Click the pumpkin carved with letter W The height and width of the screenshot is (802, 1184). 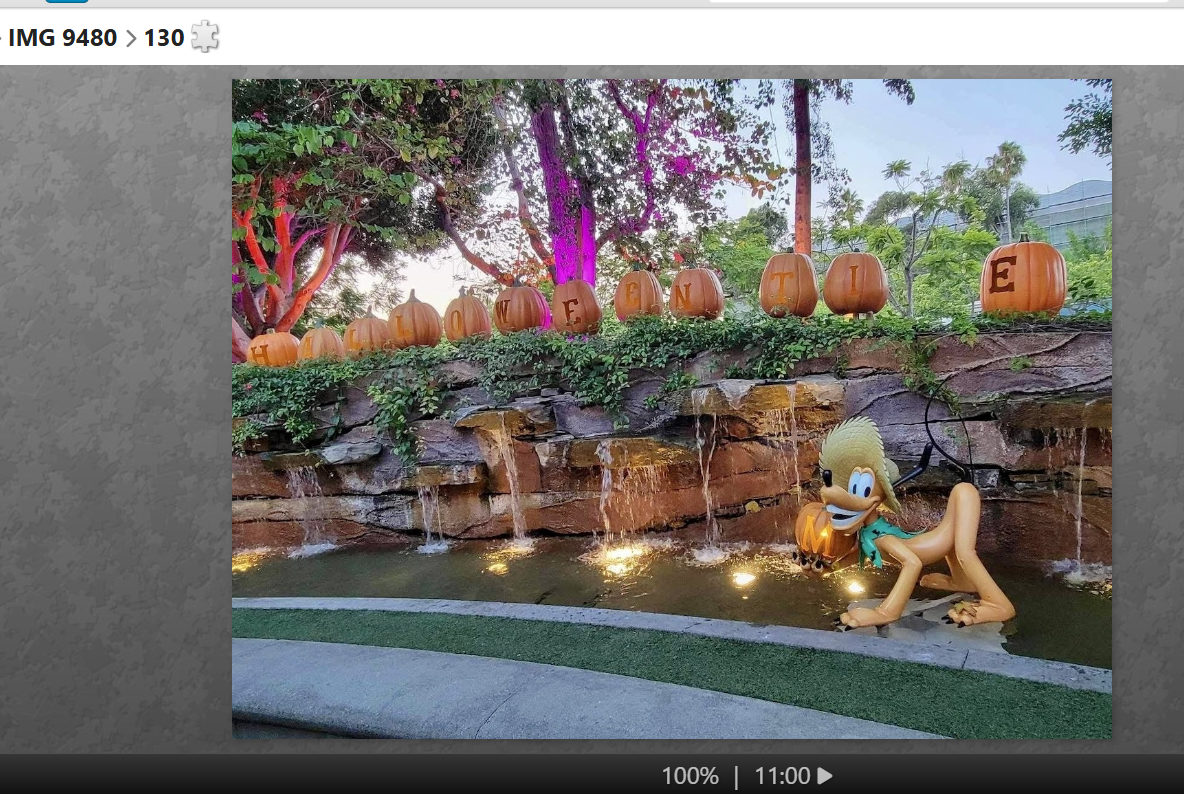[520, 309]
